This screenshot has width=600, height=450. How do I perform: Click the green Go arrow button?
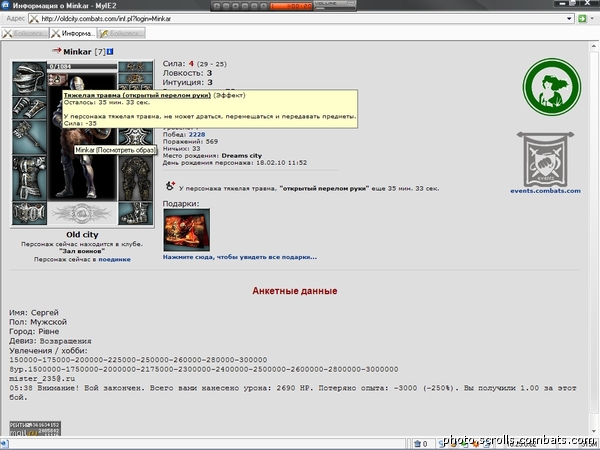582,18
